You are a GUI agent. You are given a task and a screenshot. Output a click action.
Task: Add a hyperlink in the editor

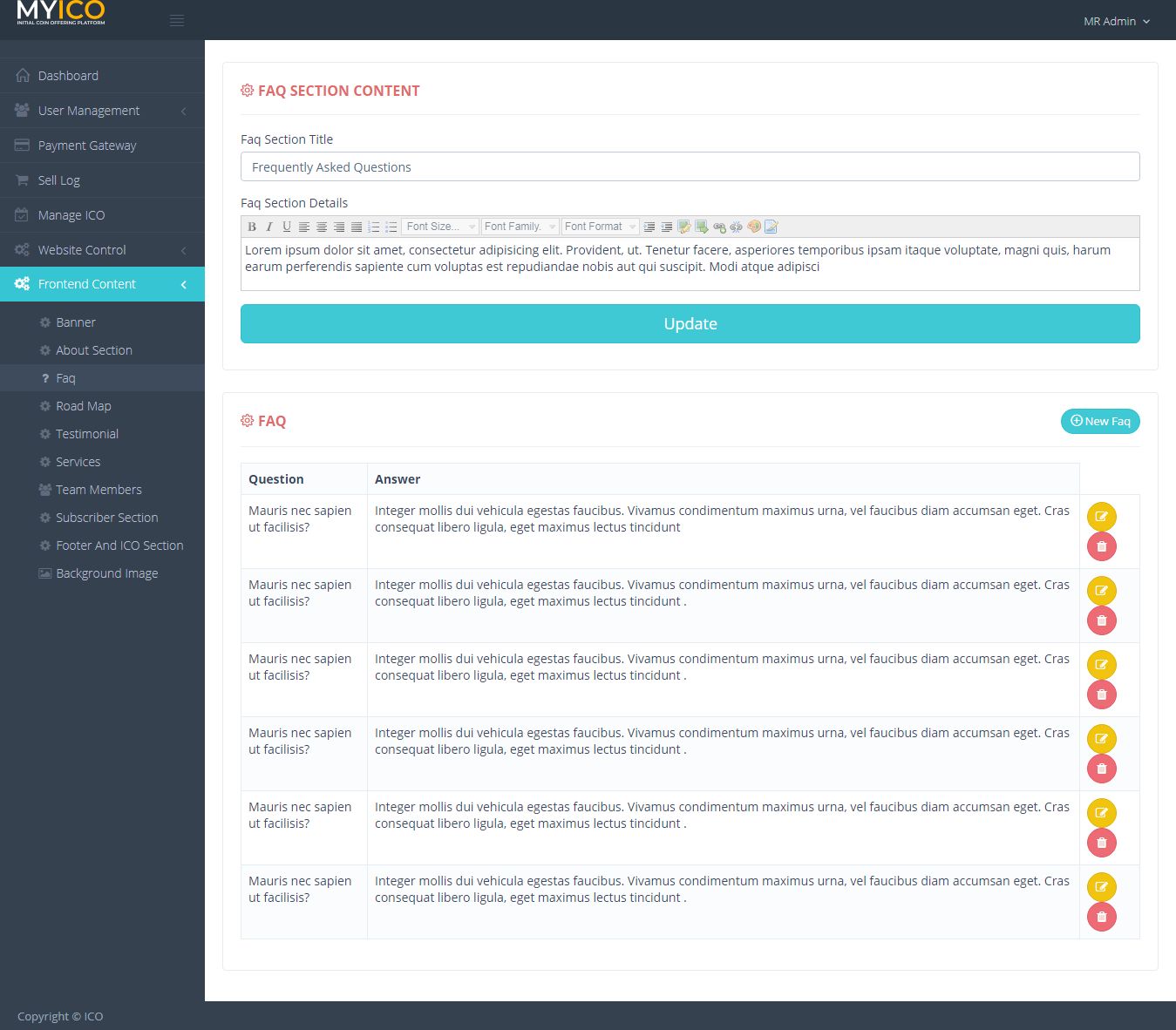click(x=719, y=227)
